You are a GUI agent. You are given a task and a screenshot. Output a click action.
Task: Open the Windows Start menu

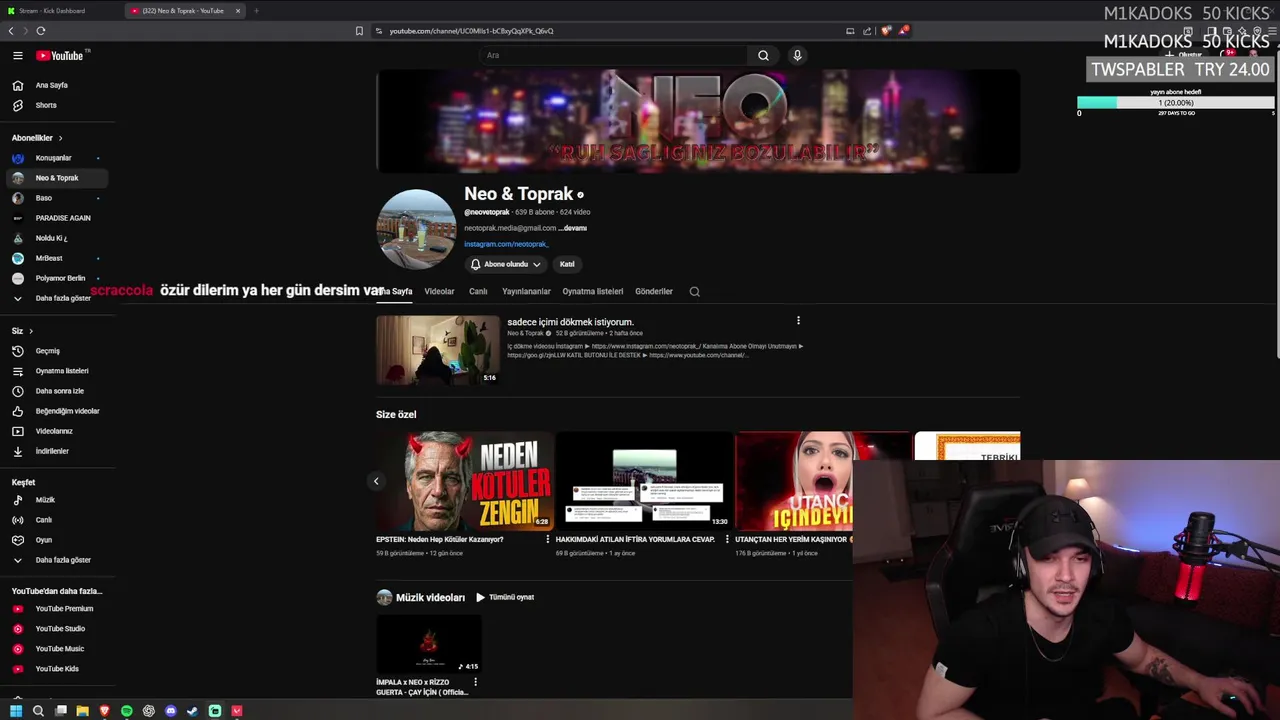pos(16,711)
